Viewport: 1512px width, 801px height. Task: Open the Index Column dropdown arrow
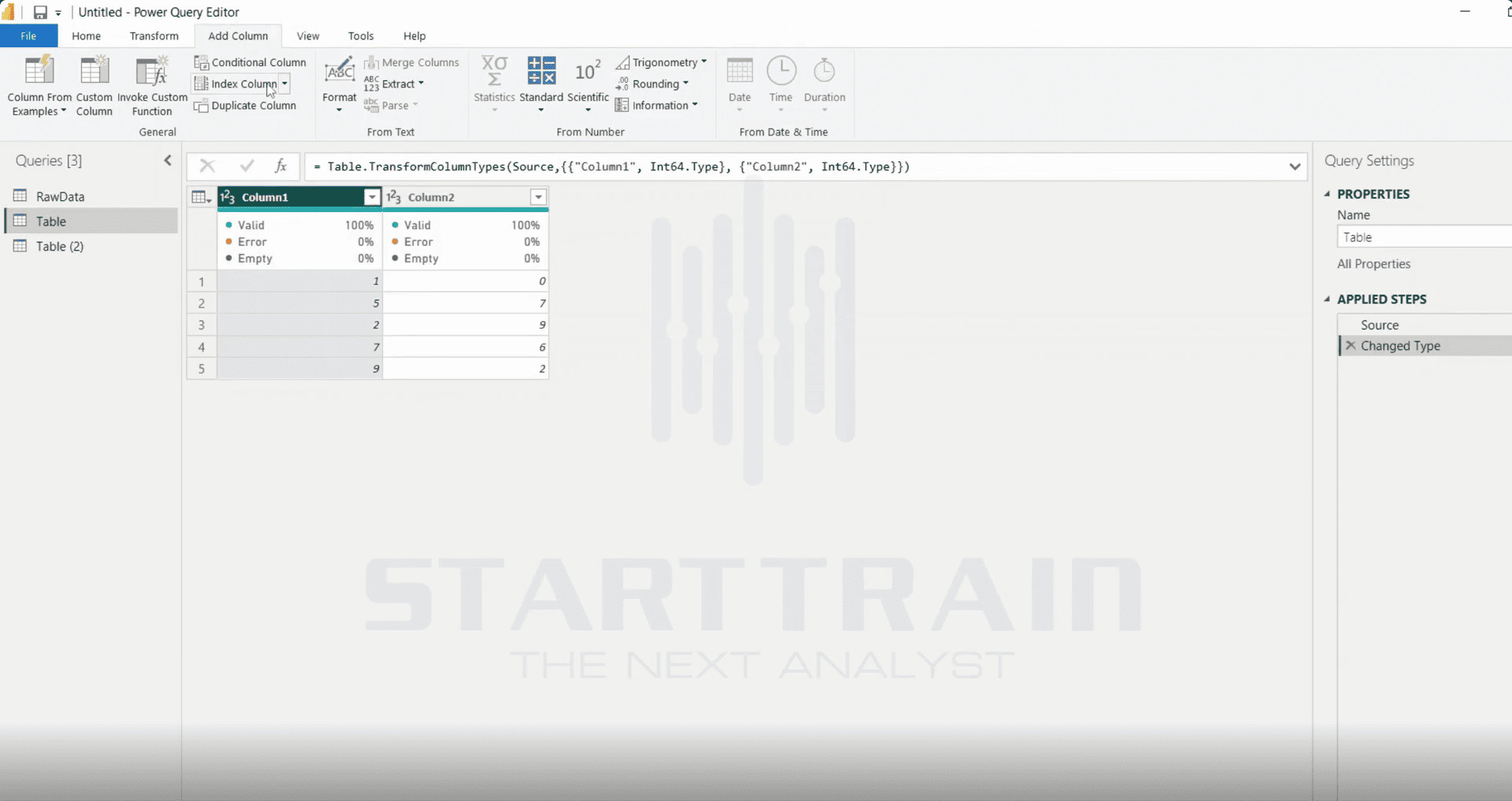point(284,84)
